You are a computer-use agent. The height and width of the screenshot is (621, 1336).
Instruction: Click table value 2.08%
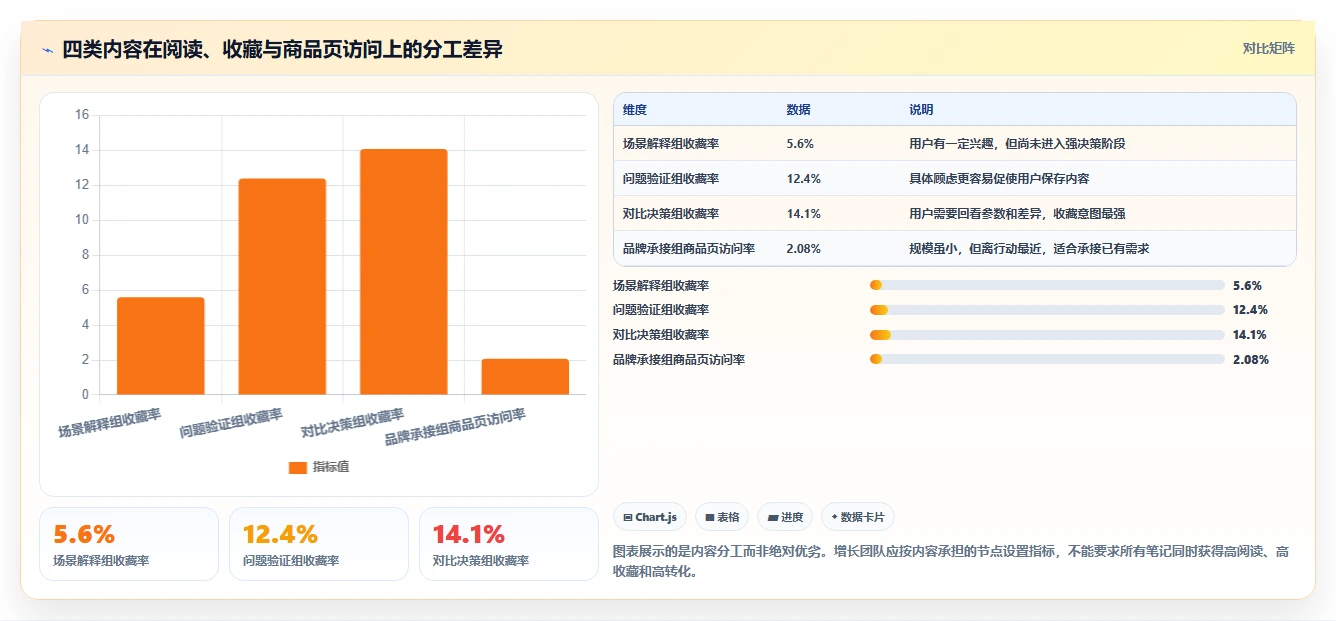point(804,249)
